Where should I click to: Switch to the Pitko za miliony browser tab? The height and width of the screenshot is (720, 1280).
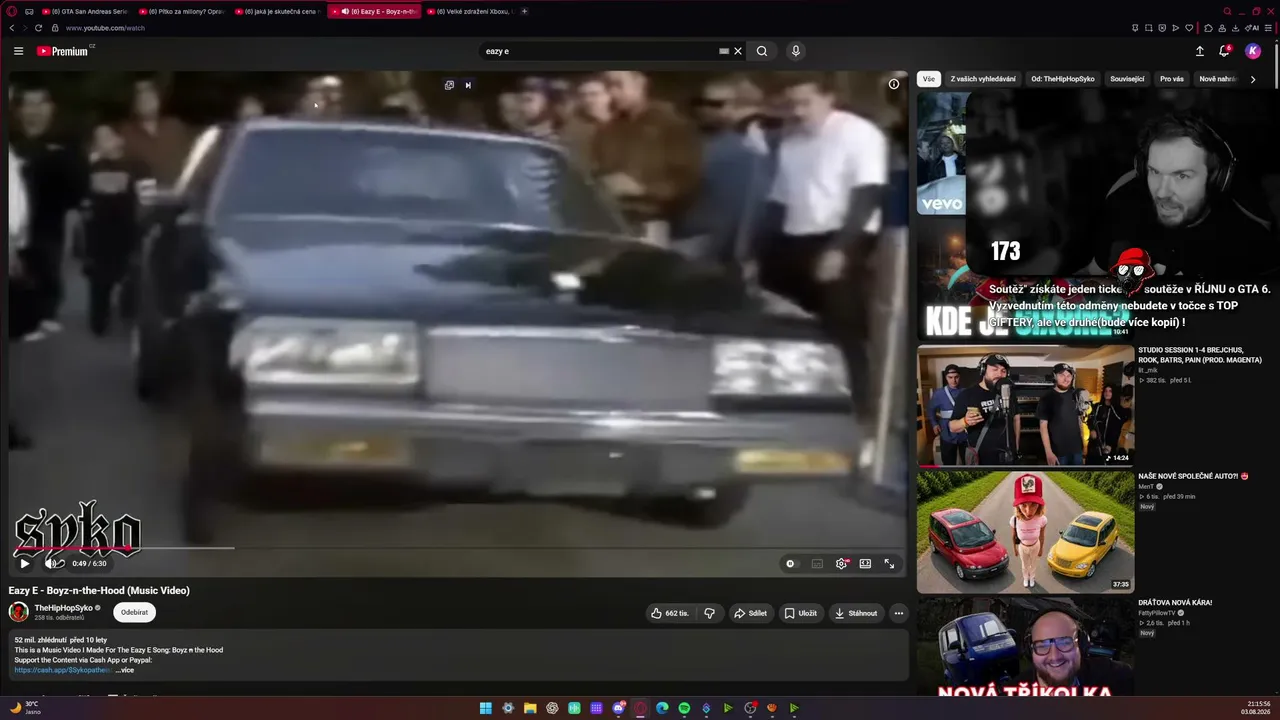pyautogui.click(x=182, y=11)
